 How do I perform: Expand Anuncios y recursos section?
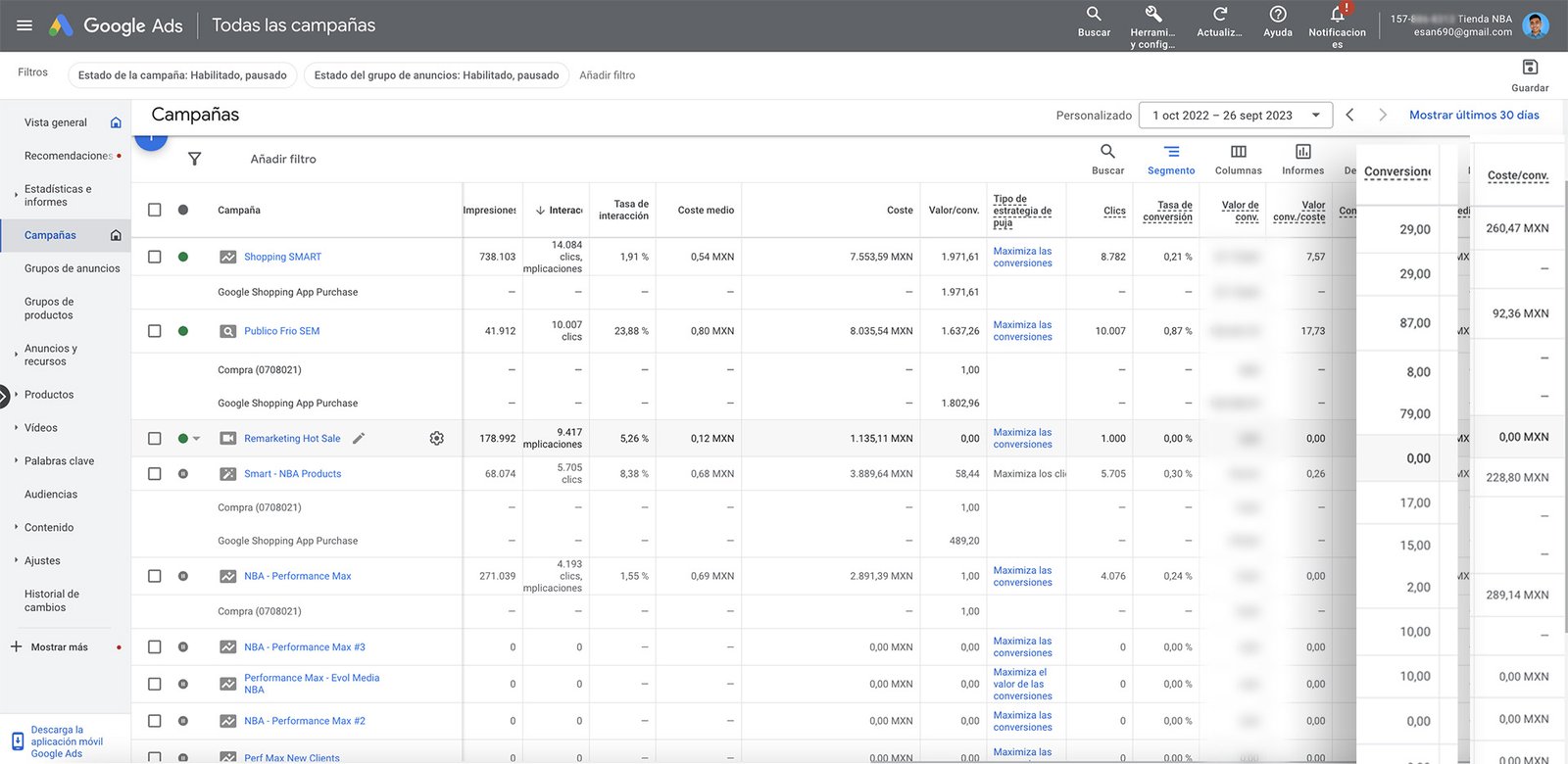point(16,355)
